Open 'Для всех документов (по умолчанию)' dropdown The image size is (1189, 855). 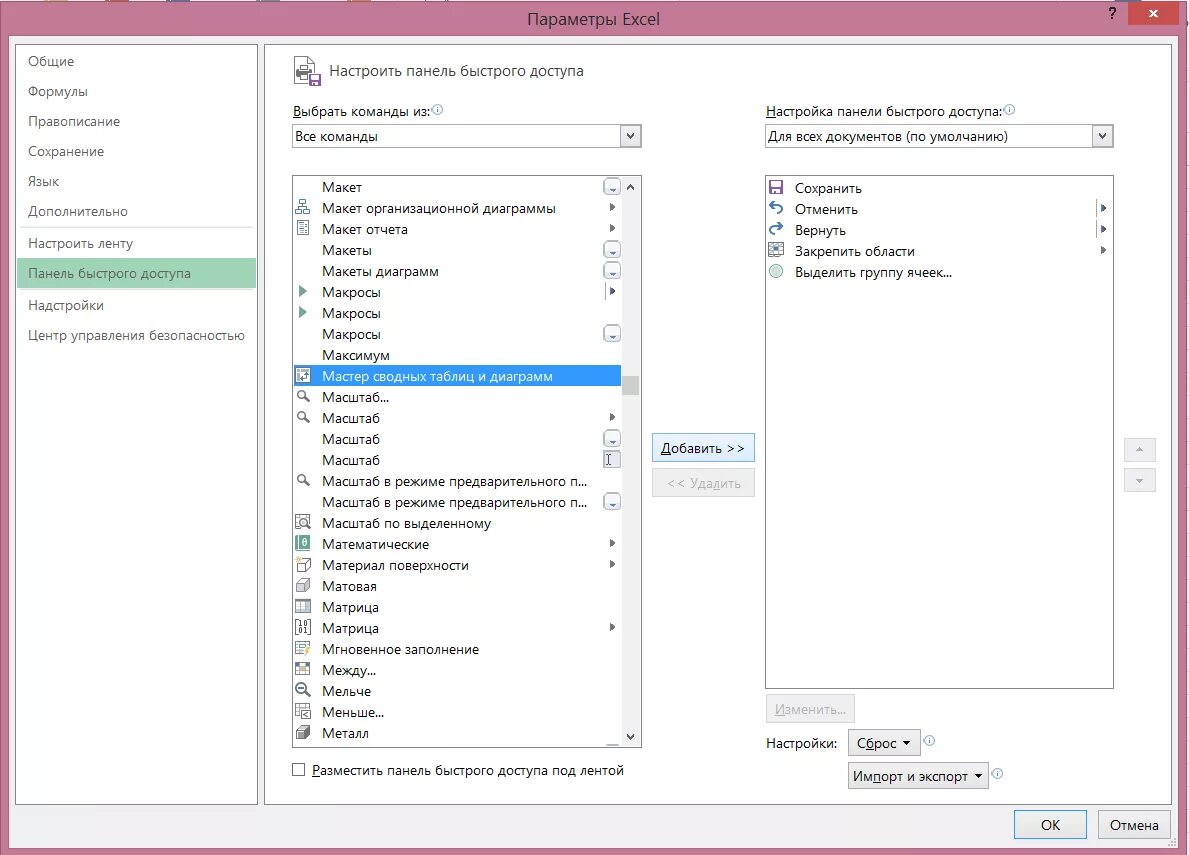point(1103,136)
